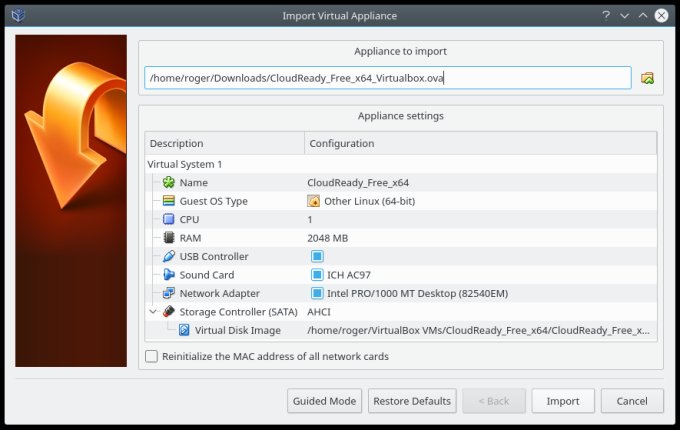Click the Virtual Disk Image label
This screenshot has width=680, height=430.
click(238, 330)
